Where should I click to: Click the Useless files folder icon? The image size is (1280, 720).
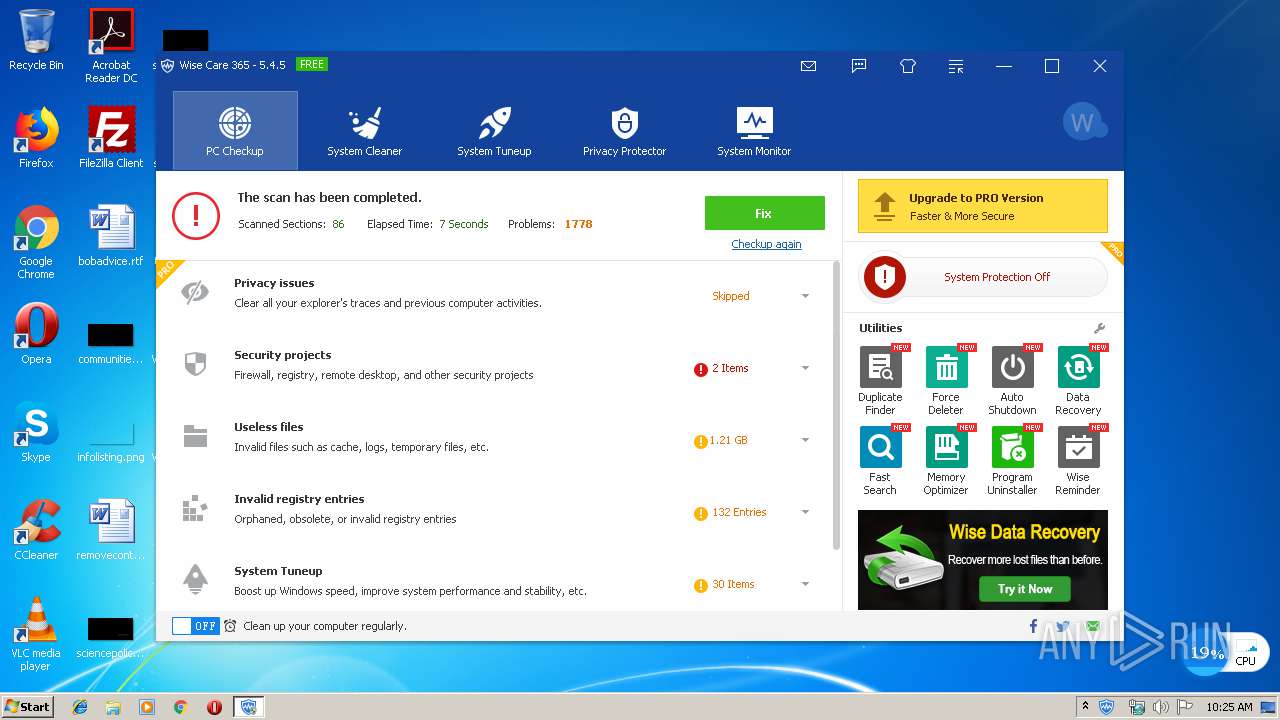pyautogui.click(x=195, y=436)
